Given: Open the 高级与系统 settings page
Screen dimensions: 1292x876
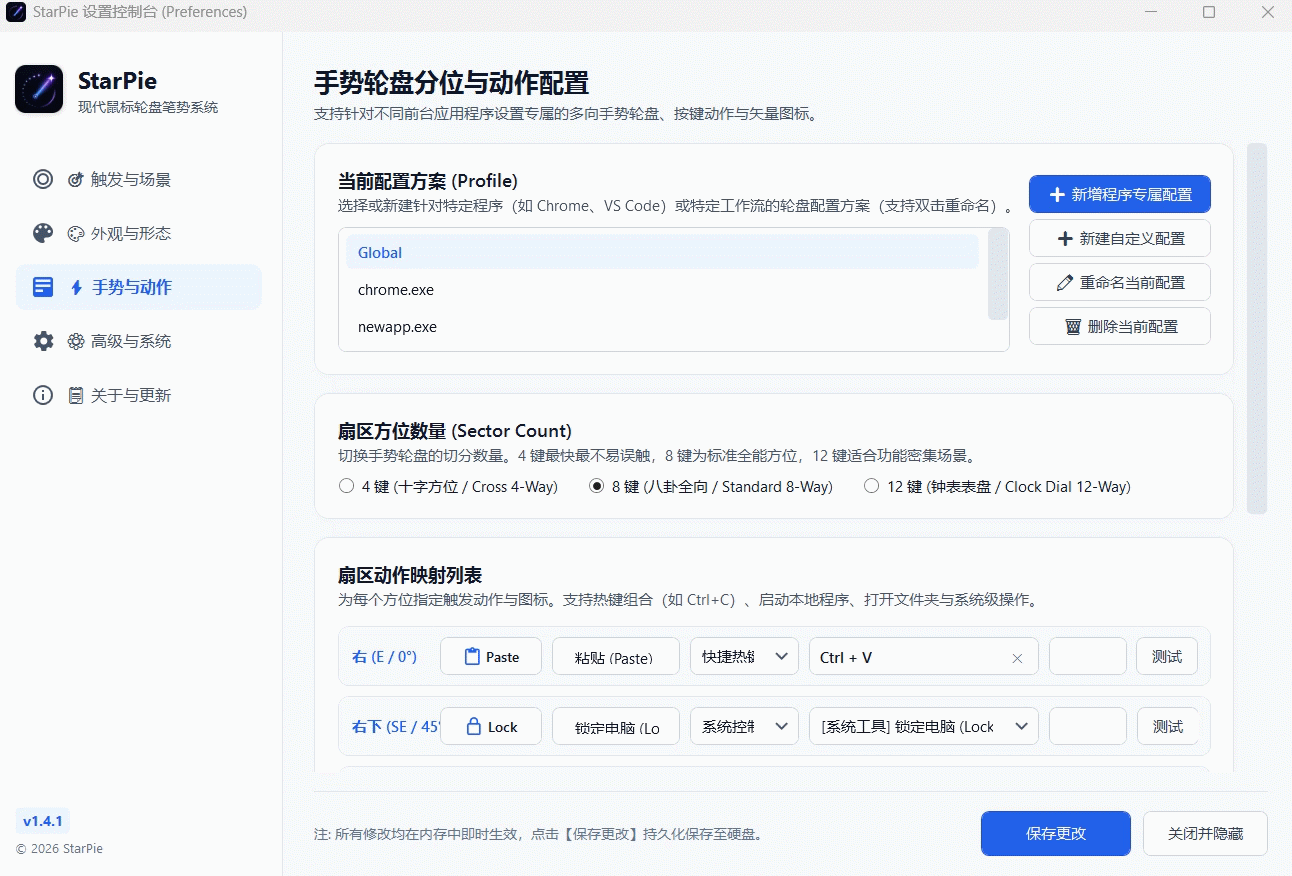Looking at the screenshot, I should tap(139, 342).
